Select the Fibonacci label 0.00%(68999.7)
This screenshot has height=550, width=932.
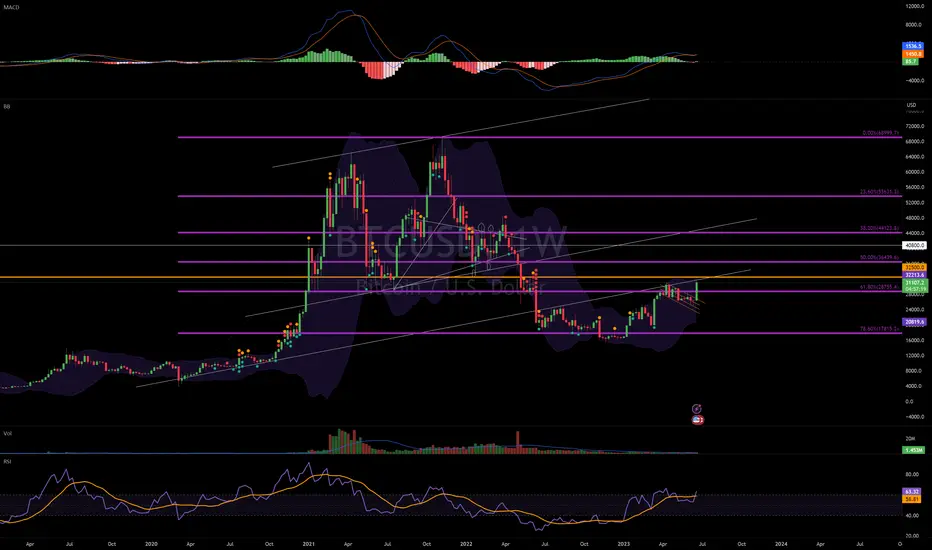[x=881, y=133]
